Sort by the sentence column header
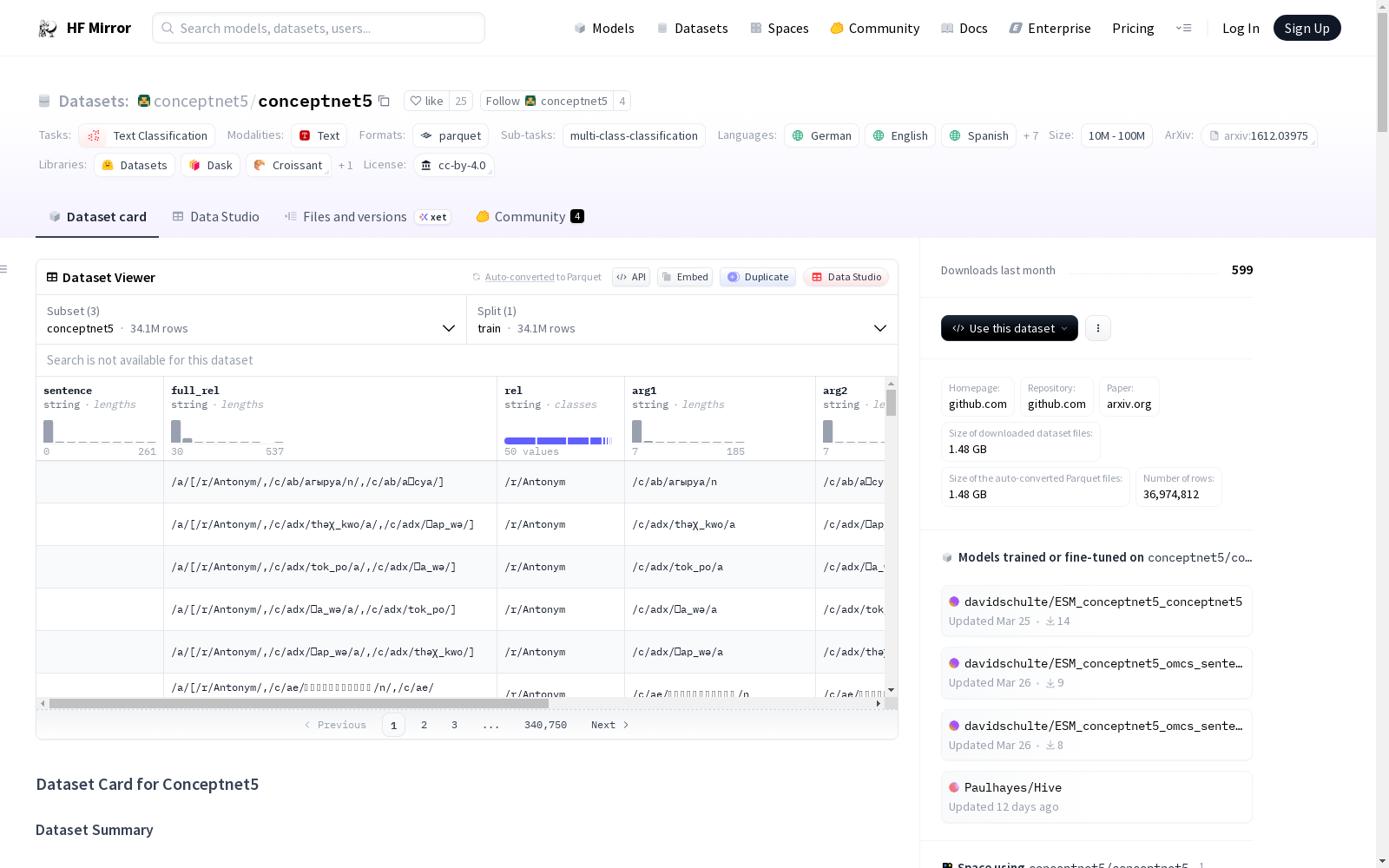Viewport: 1389px width, 868px height. 68,391
